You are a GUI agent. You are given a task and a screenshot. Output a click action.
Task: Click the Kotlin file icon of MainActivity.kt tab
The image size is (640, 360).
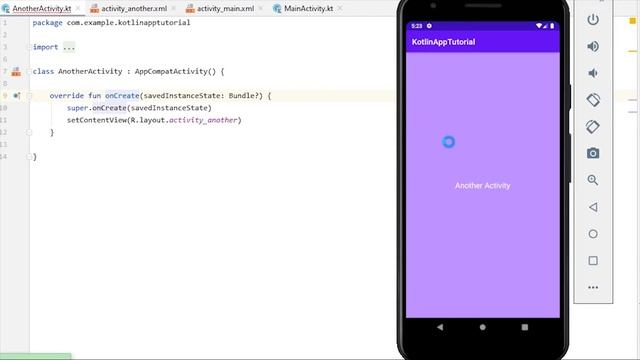(x=277, y=8)
